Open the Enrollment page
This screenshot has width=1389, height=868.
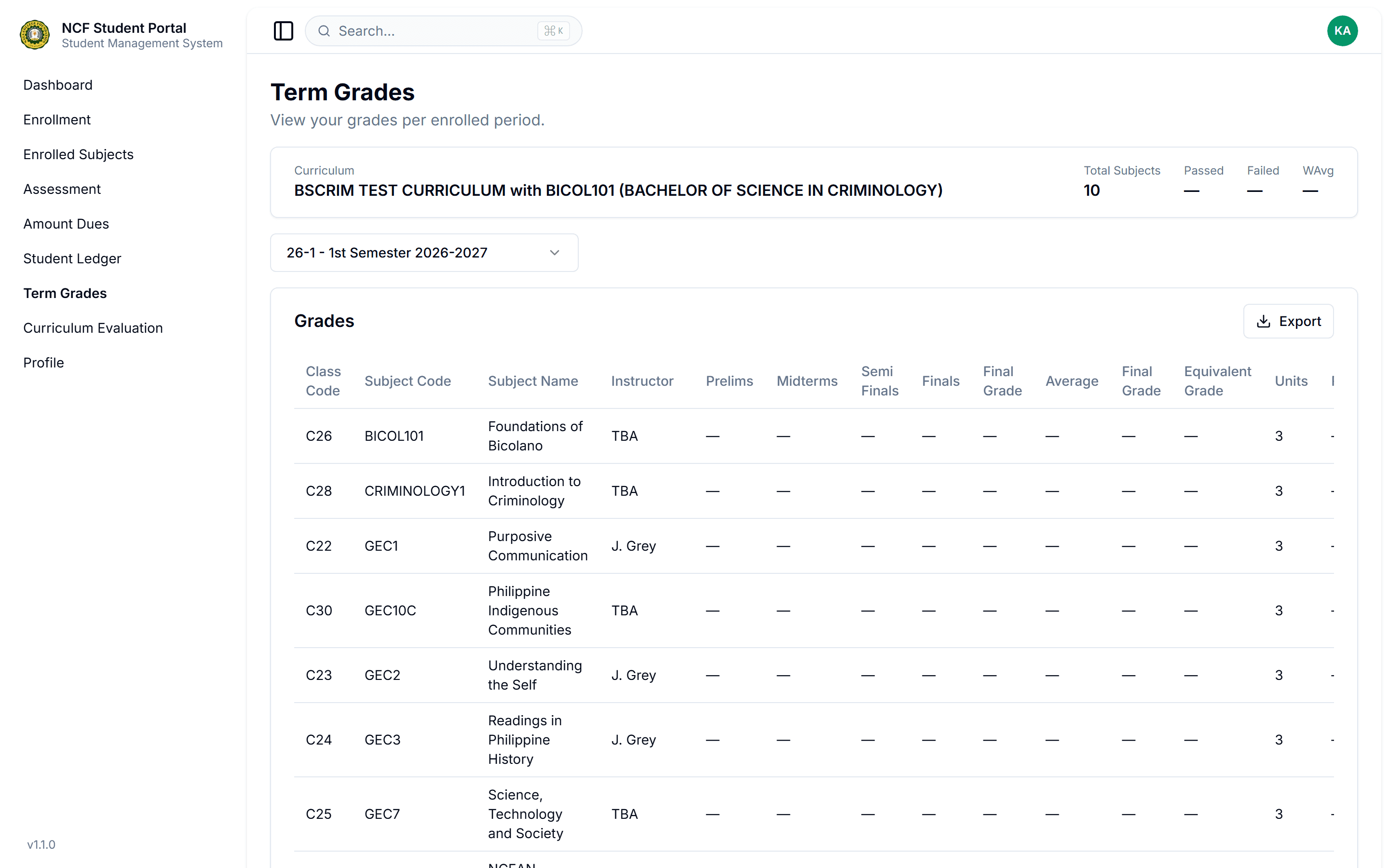[x=57, y=120]
